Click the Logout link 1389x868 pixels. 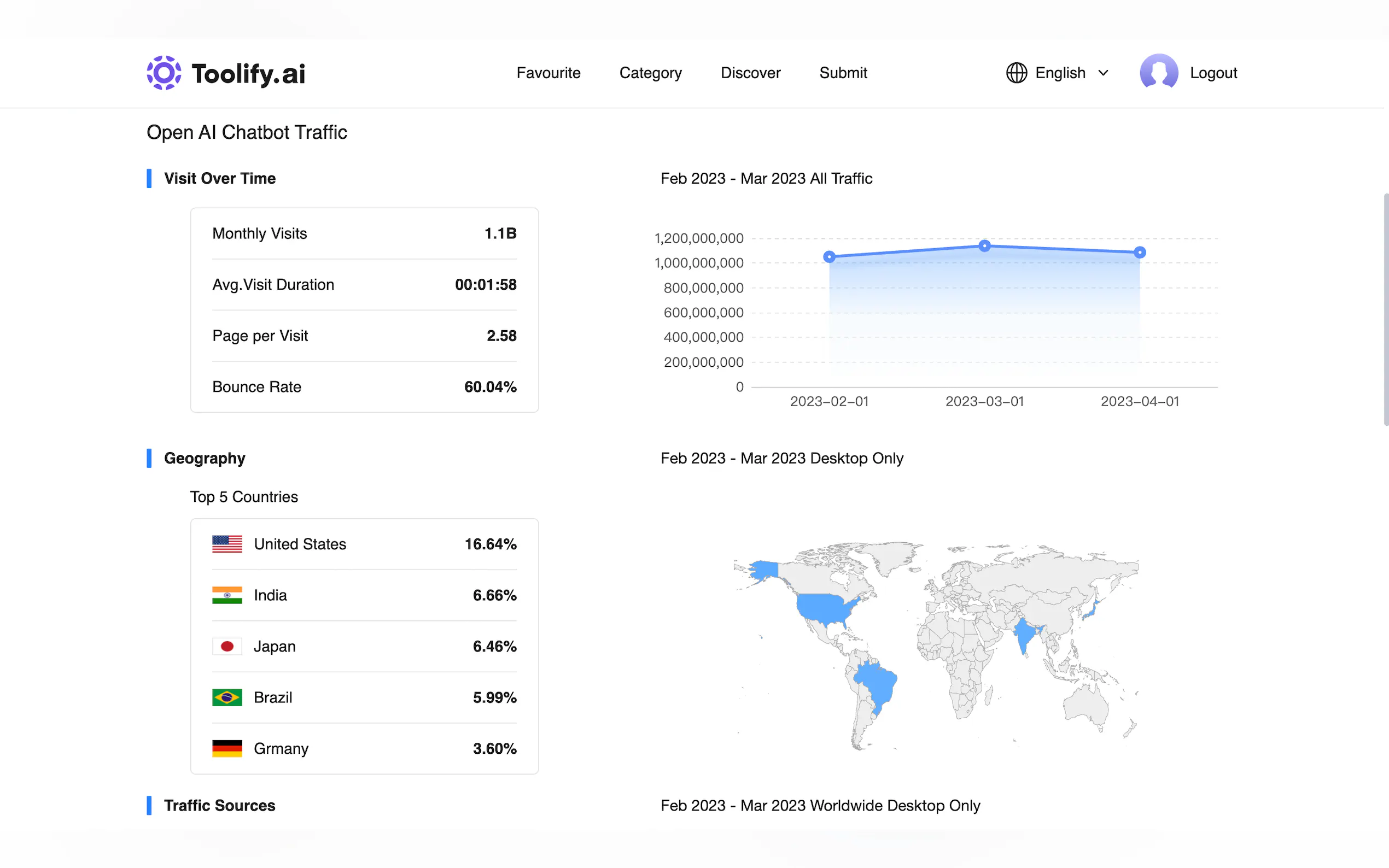(x=1213, y=73)
